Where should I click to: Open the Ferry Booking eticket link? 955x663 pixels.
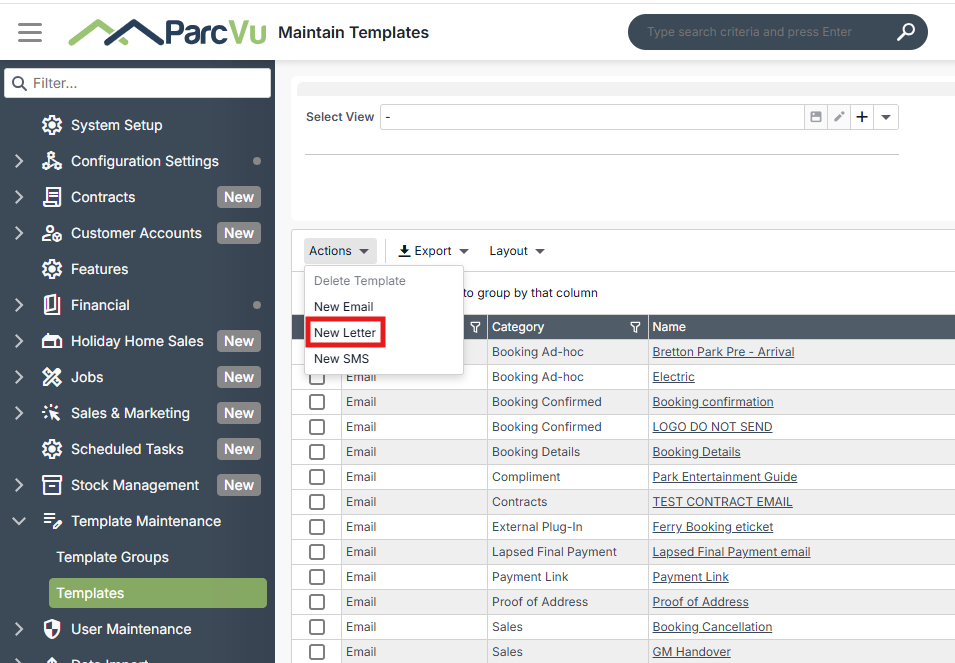[713, 527]
